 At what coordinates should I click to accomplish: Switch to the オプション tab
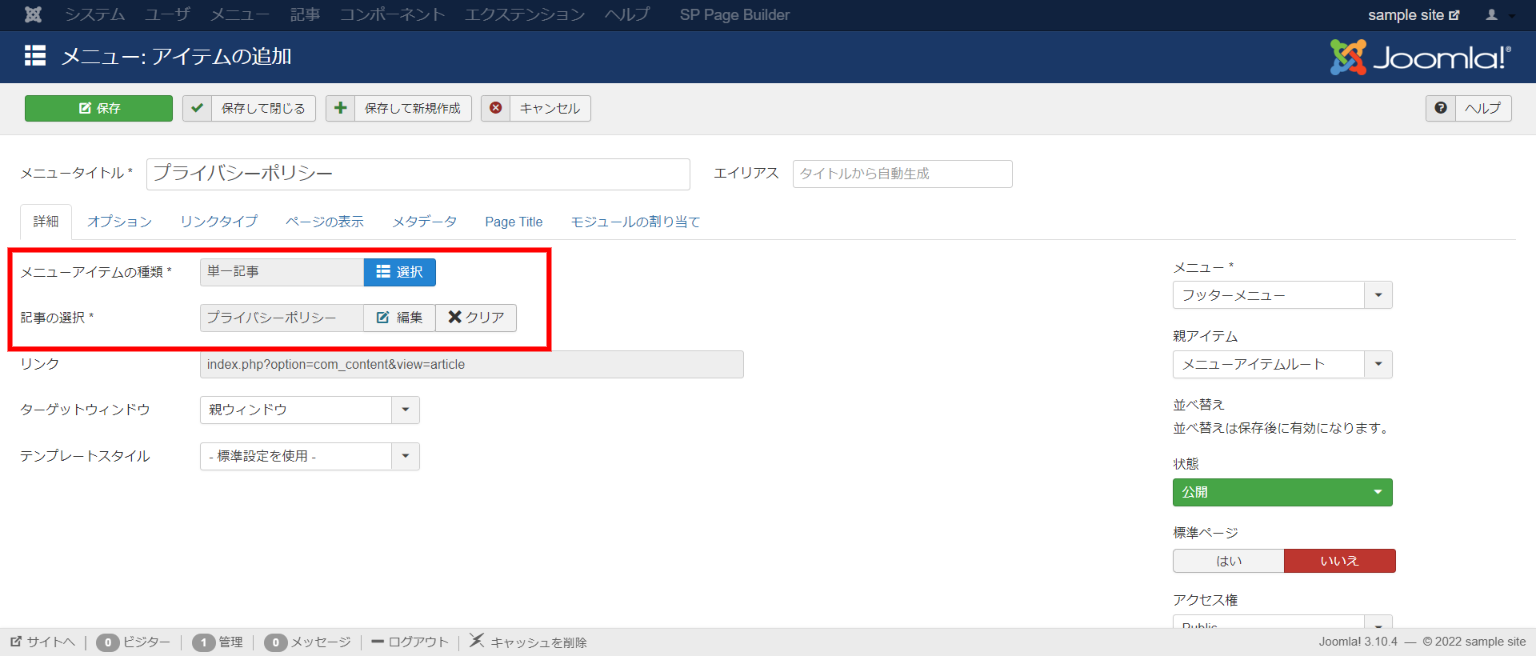tap(119, 222)
